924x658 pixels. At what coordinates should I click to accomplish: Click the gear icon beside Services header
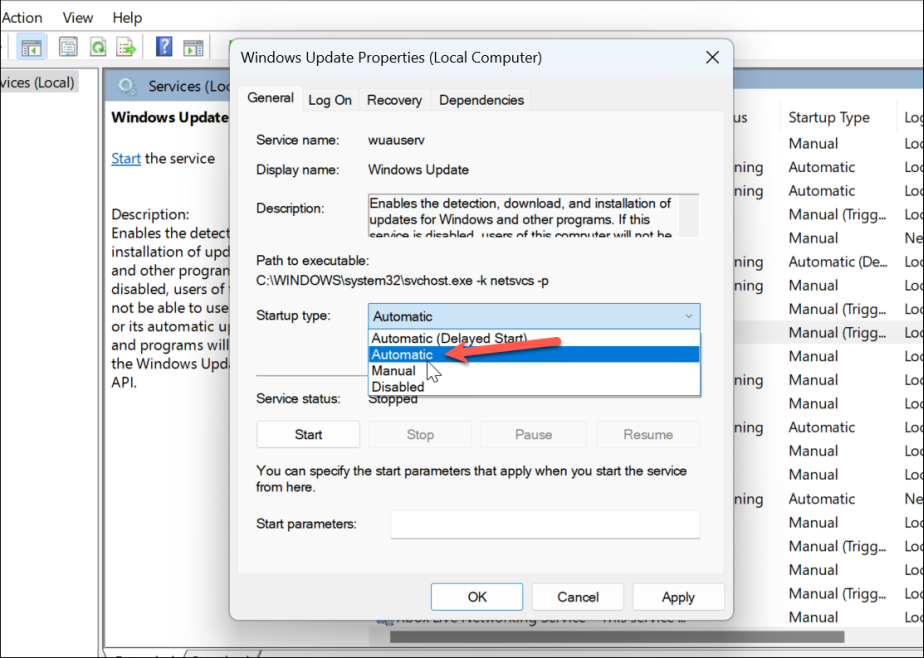[x=127, y=87]
